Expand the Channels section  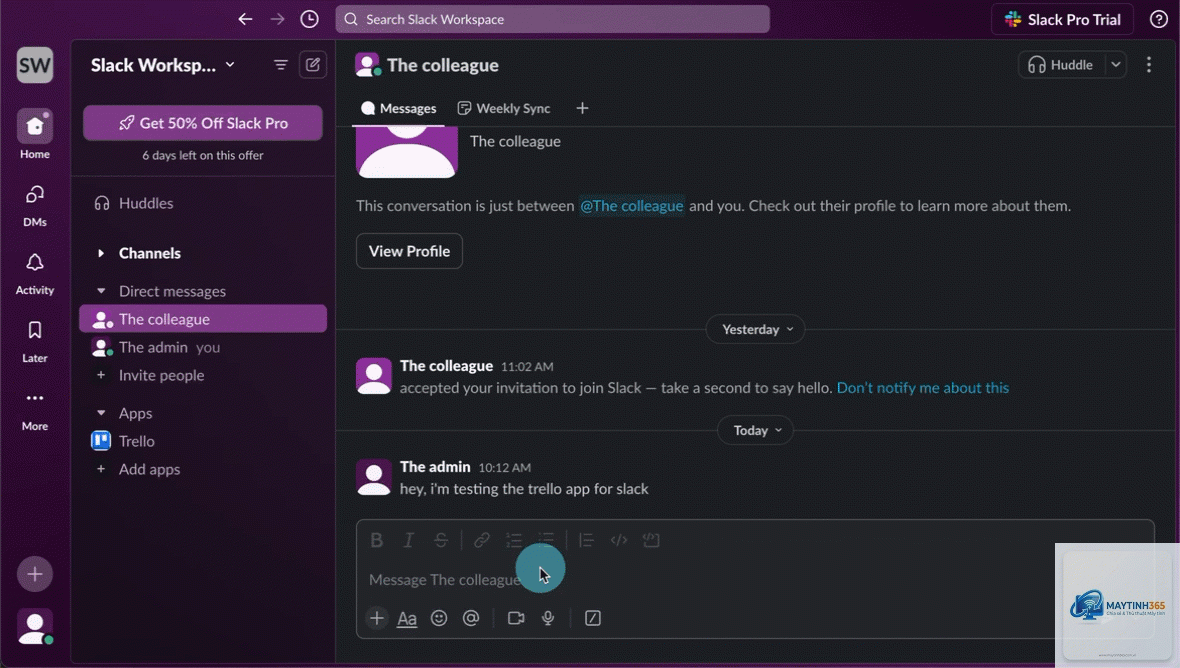pos(101,254)
